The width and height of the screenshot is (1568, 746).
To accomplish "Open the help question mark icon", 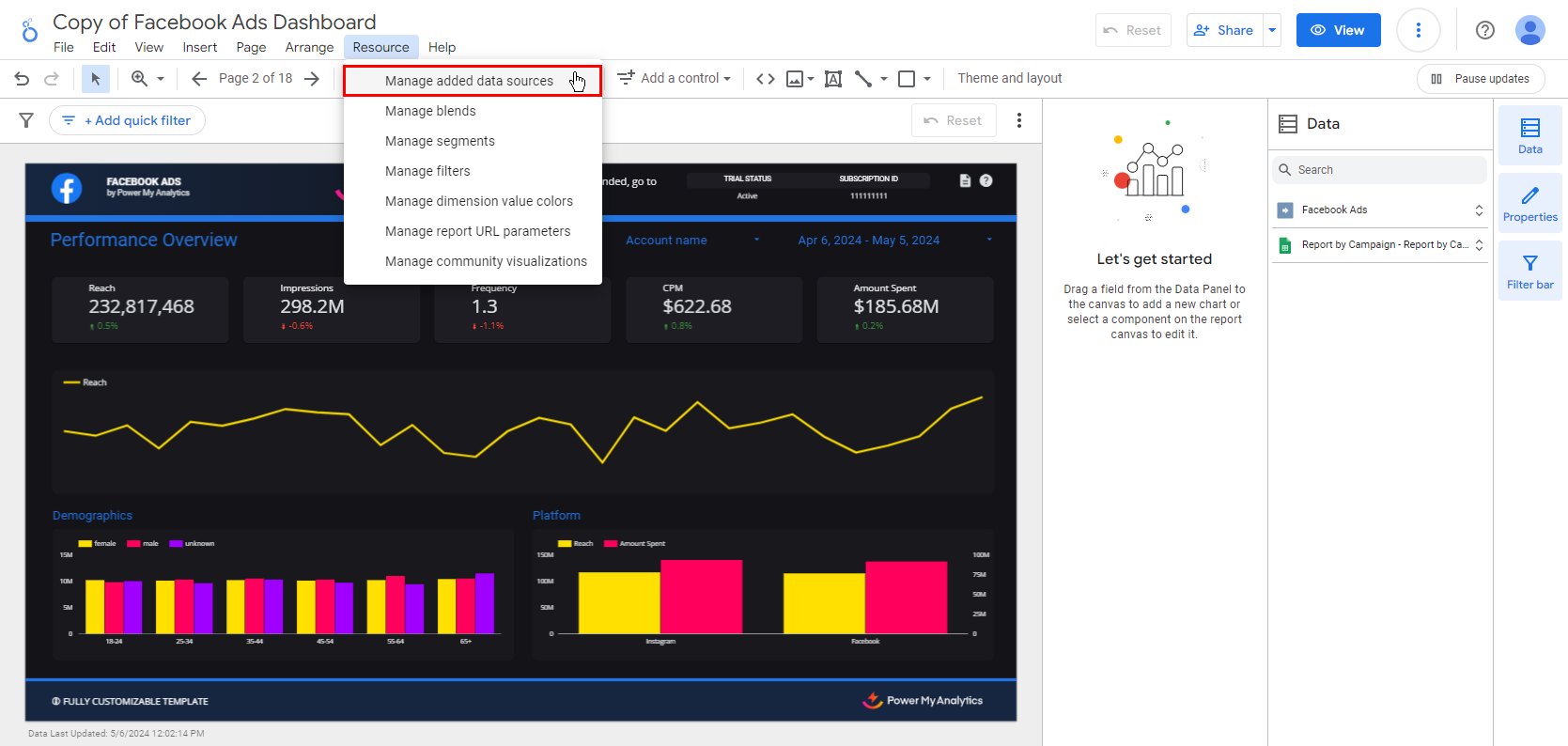I will tap(1484, 30).
